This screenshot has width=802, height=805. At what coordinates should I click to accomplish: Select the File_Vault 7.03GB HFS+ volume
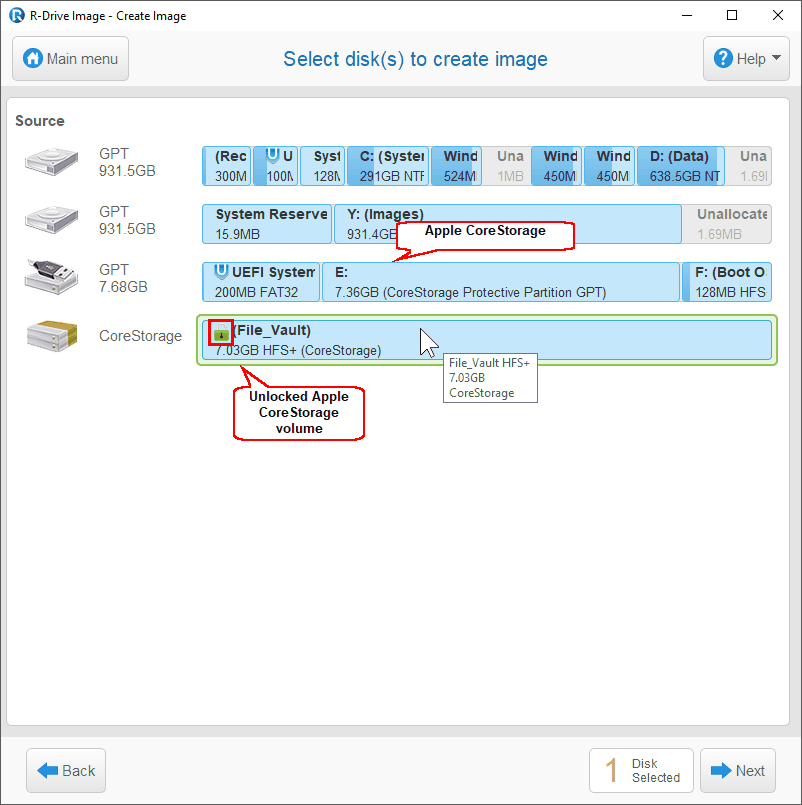click(487, 340)
